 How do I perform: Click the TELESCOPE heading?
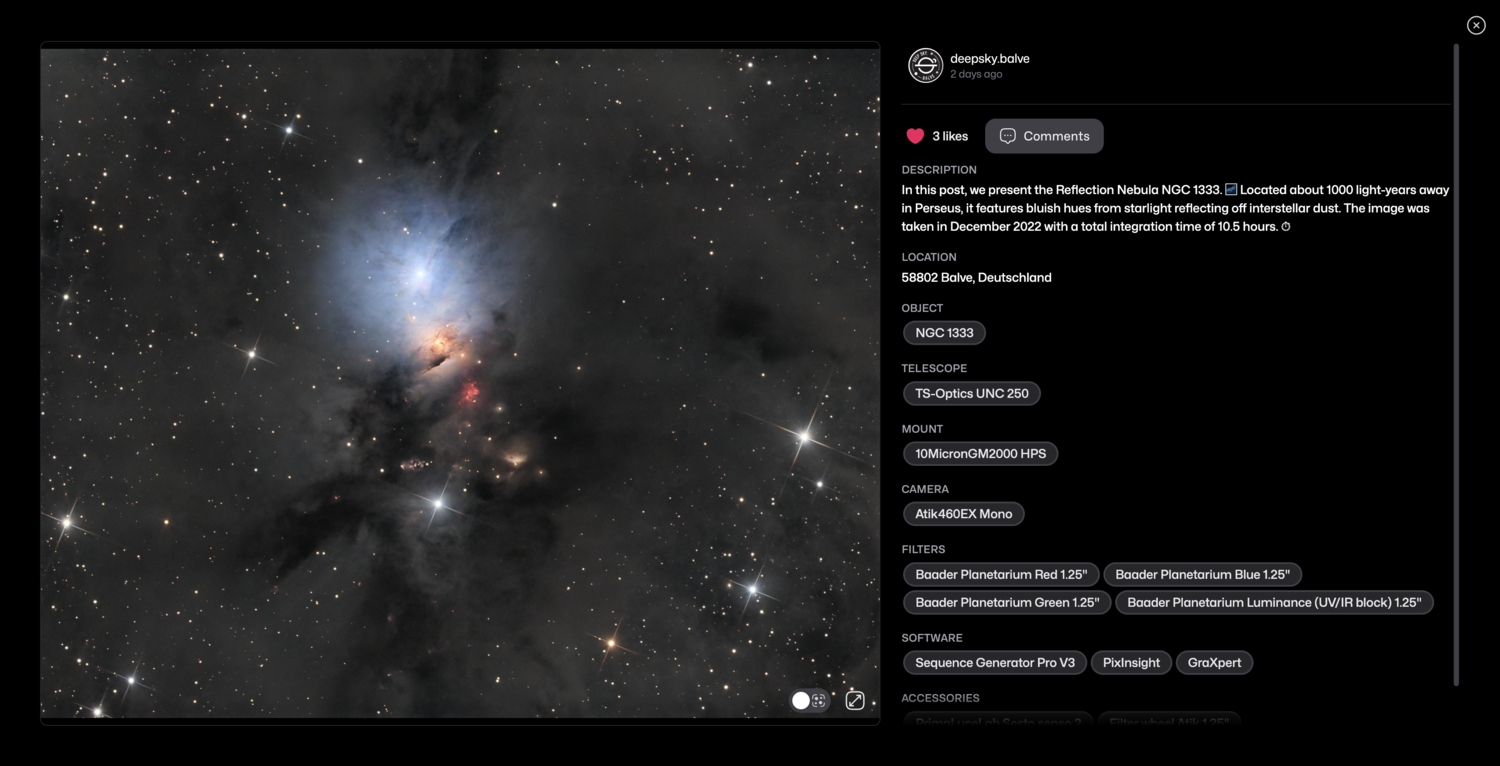[934, 369]
